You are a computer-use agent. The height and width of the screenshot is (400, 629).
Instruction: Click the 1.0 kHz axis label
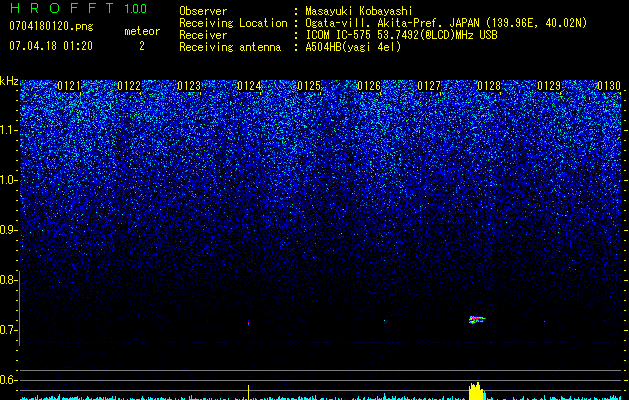coord(8,180)
